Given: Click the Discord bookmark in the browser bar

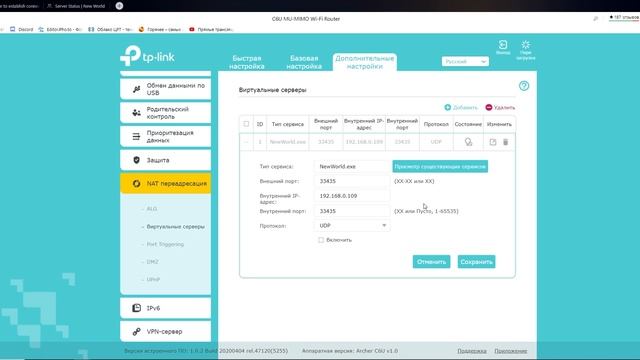Looking at the screenshot, I should click(x=21, y=29).
